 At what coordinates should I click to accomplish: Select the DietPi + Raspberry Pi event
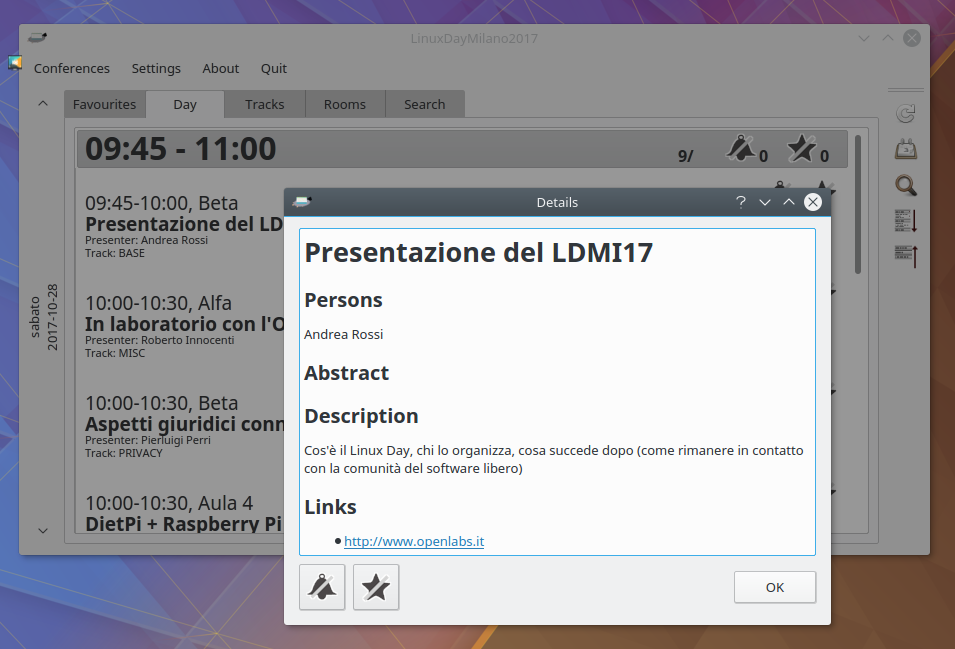tap(184, 513)
